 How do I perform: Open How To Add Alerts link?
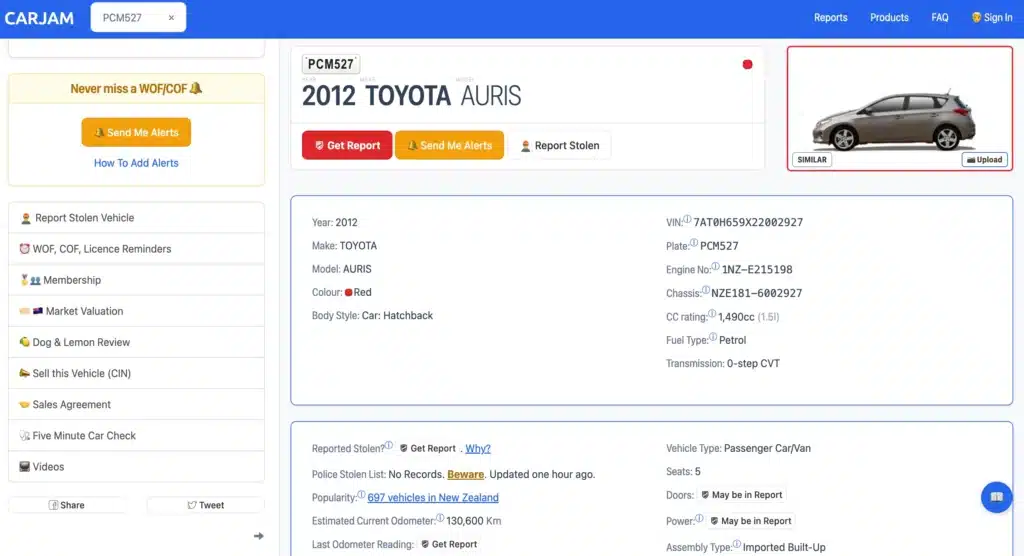coord(136,163)
